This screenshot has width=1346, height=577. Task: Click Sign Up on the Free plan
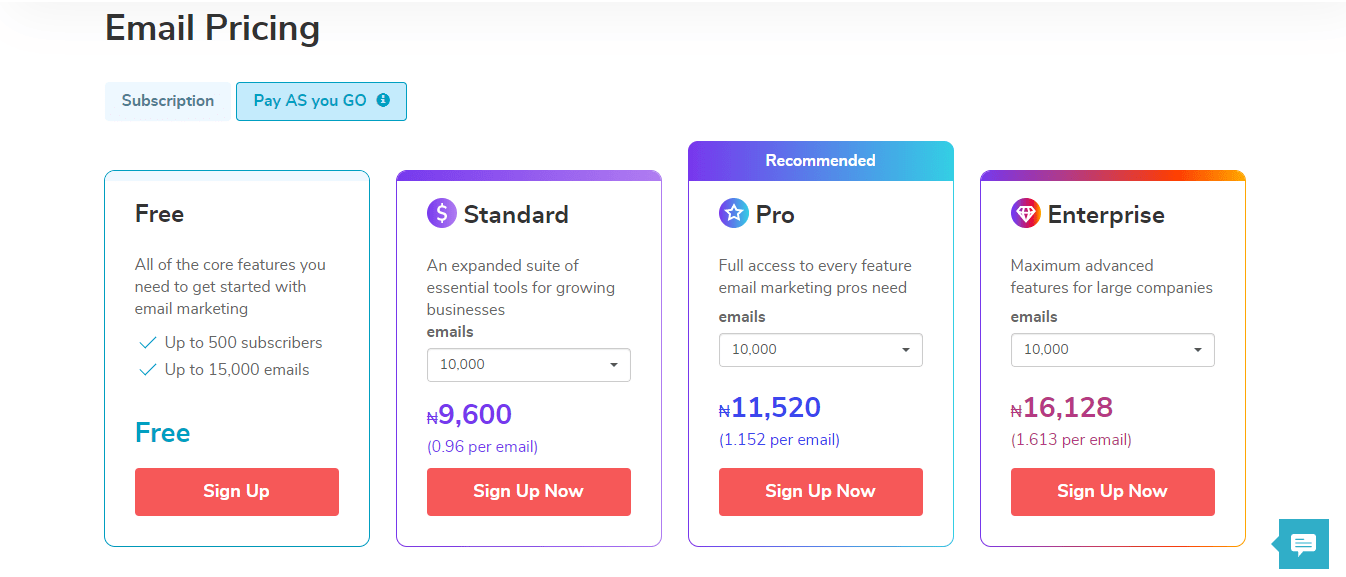(237, 491)
